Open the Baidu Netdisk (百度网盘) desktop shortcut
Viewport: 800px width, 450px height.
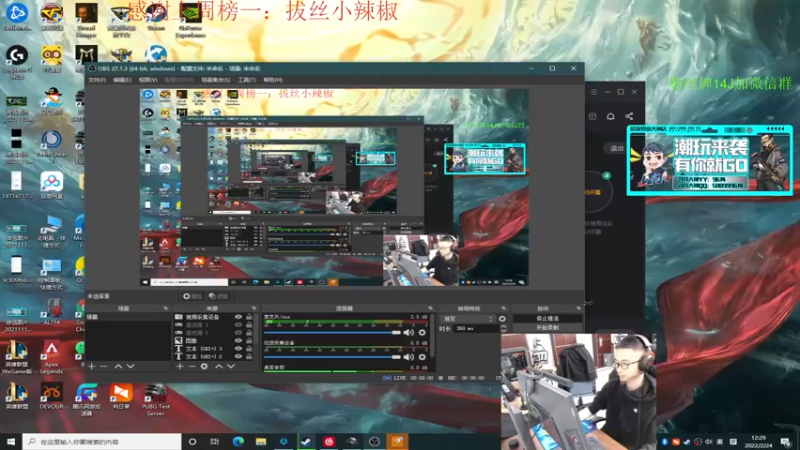51,186
